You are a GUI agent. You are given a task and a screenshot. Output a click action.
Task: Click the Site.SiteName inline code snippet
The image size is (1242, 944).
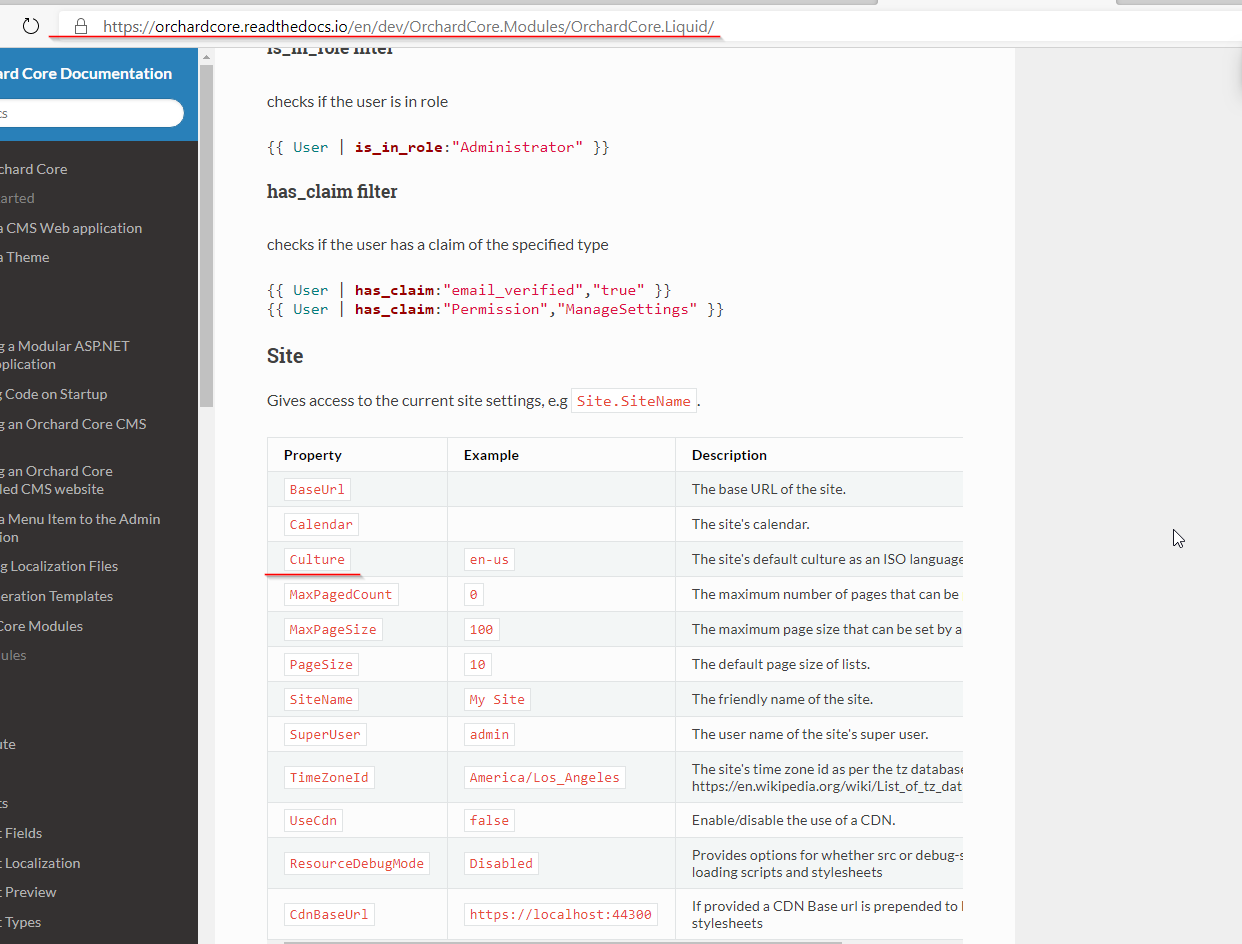point(633,400)
